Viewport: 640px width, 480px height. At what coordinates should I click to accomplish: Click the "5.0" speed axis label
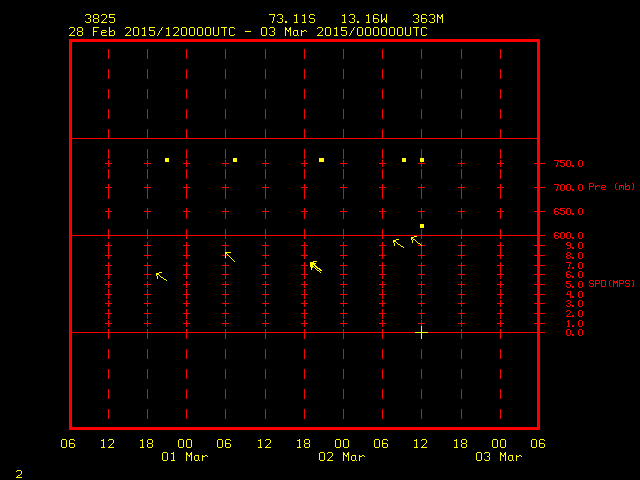coord(575,284)
